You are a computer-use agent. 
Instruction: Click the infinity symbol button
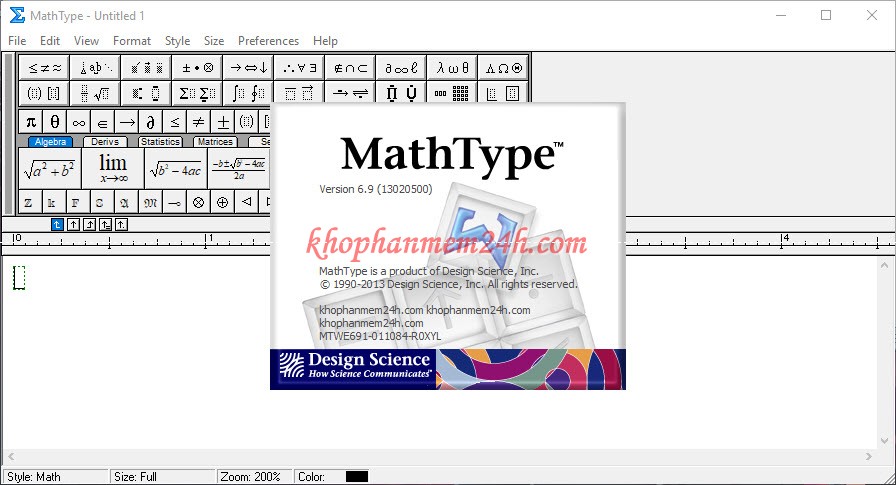tap(79, 122)
